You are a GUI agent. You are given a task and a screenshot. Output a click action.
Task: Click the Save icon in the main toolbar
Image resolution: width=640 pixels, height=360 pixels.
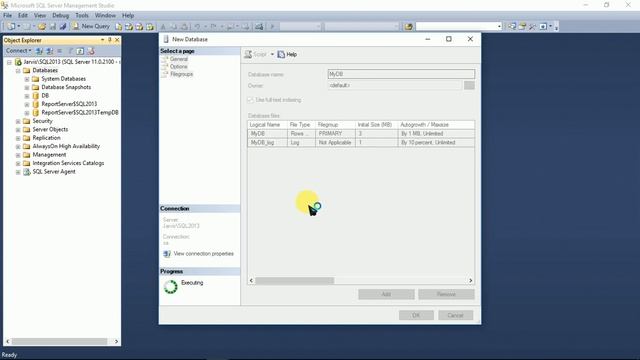click(53, 27)
